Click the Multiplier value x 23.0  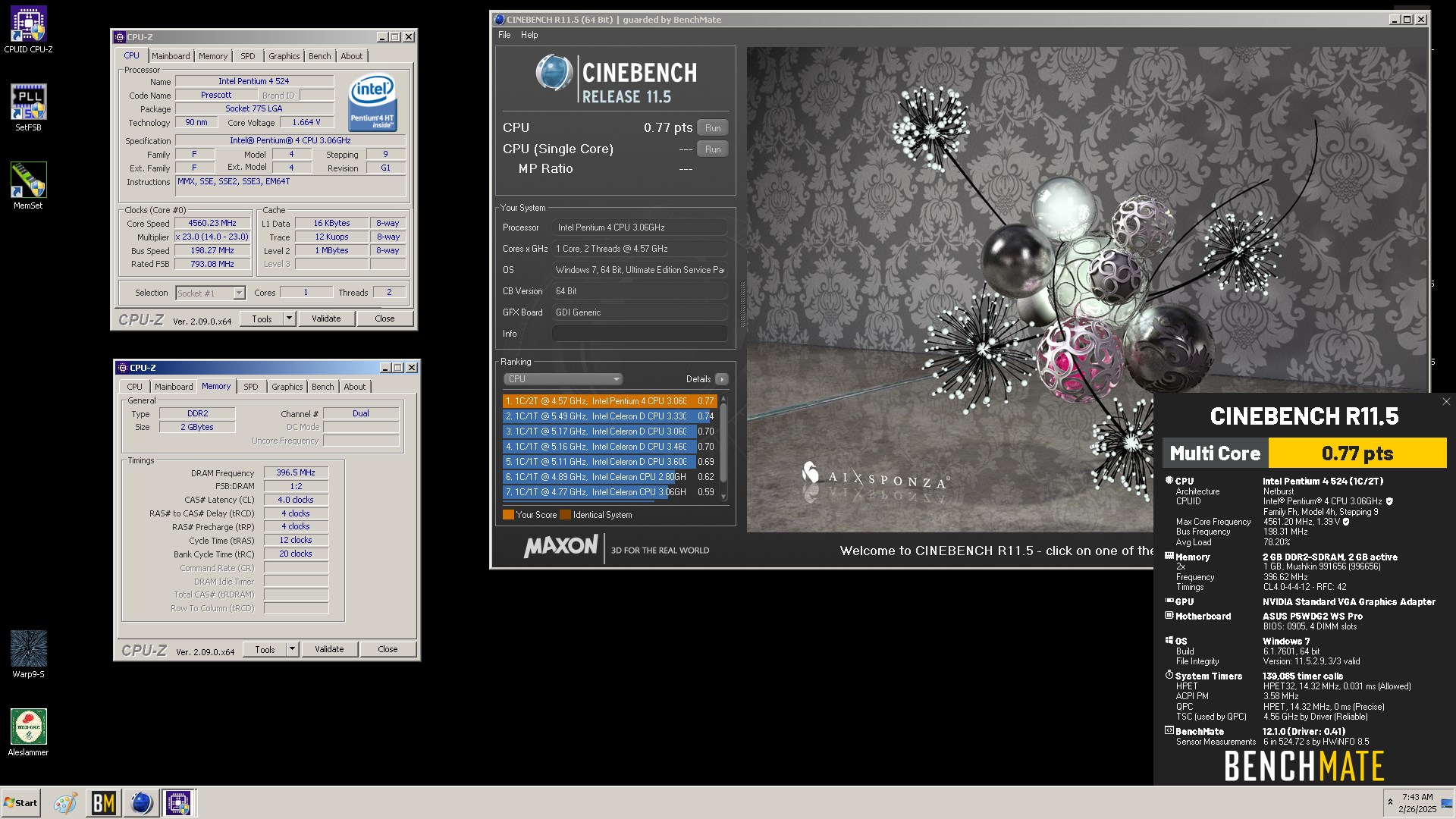212,237
